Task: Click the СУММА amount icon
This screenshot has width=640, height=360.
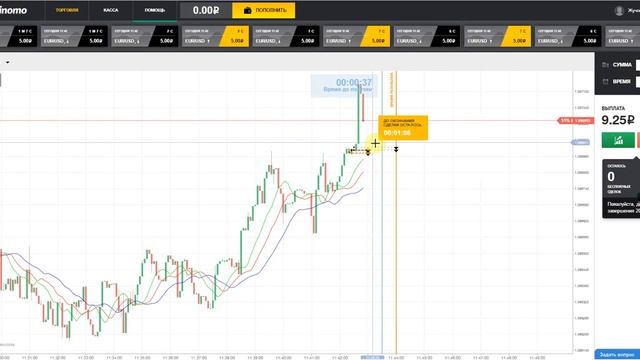Action: 605,65
